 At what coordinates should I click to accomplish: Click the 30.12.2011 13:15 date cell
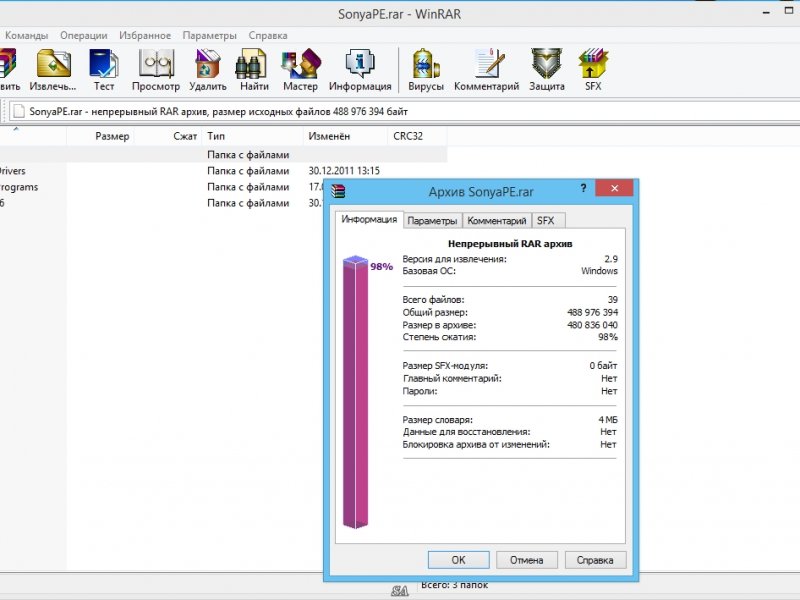[344, 171]
